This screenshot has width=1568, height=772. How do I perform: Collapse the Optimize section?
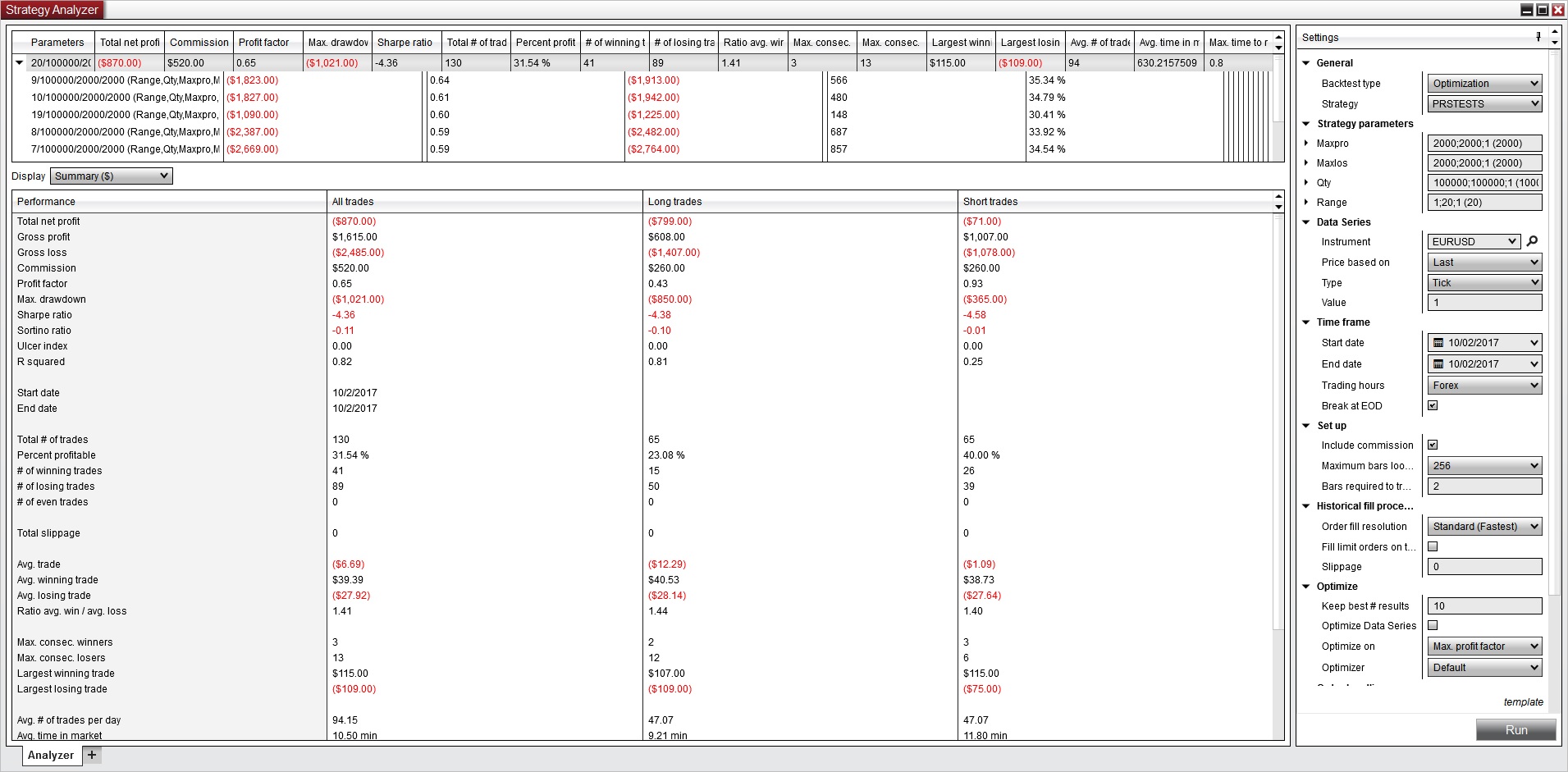pos(1306,587)
